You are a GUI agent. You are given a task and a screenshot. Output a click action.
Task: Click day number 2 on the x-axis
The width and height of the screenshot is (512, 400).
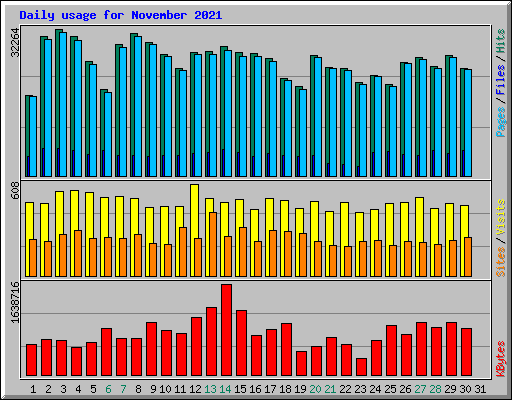(48, 389)
